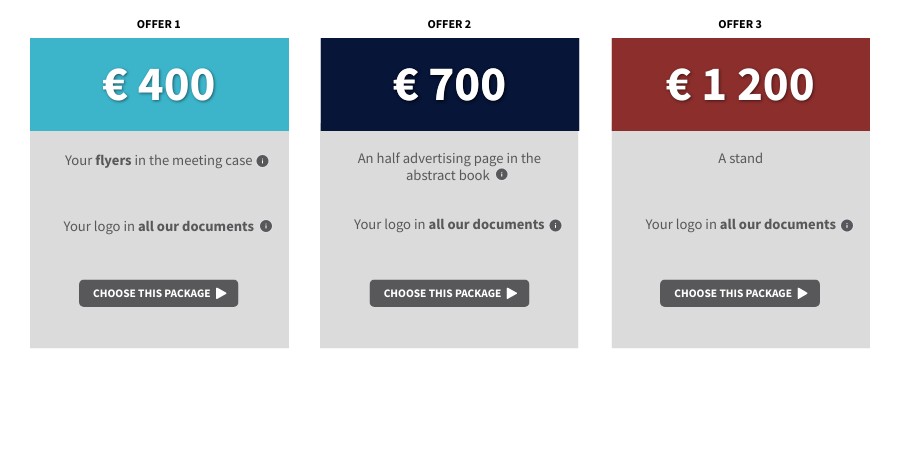Select the € 1 200 package button

click(x=740, y=293)
